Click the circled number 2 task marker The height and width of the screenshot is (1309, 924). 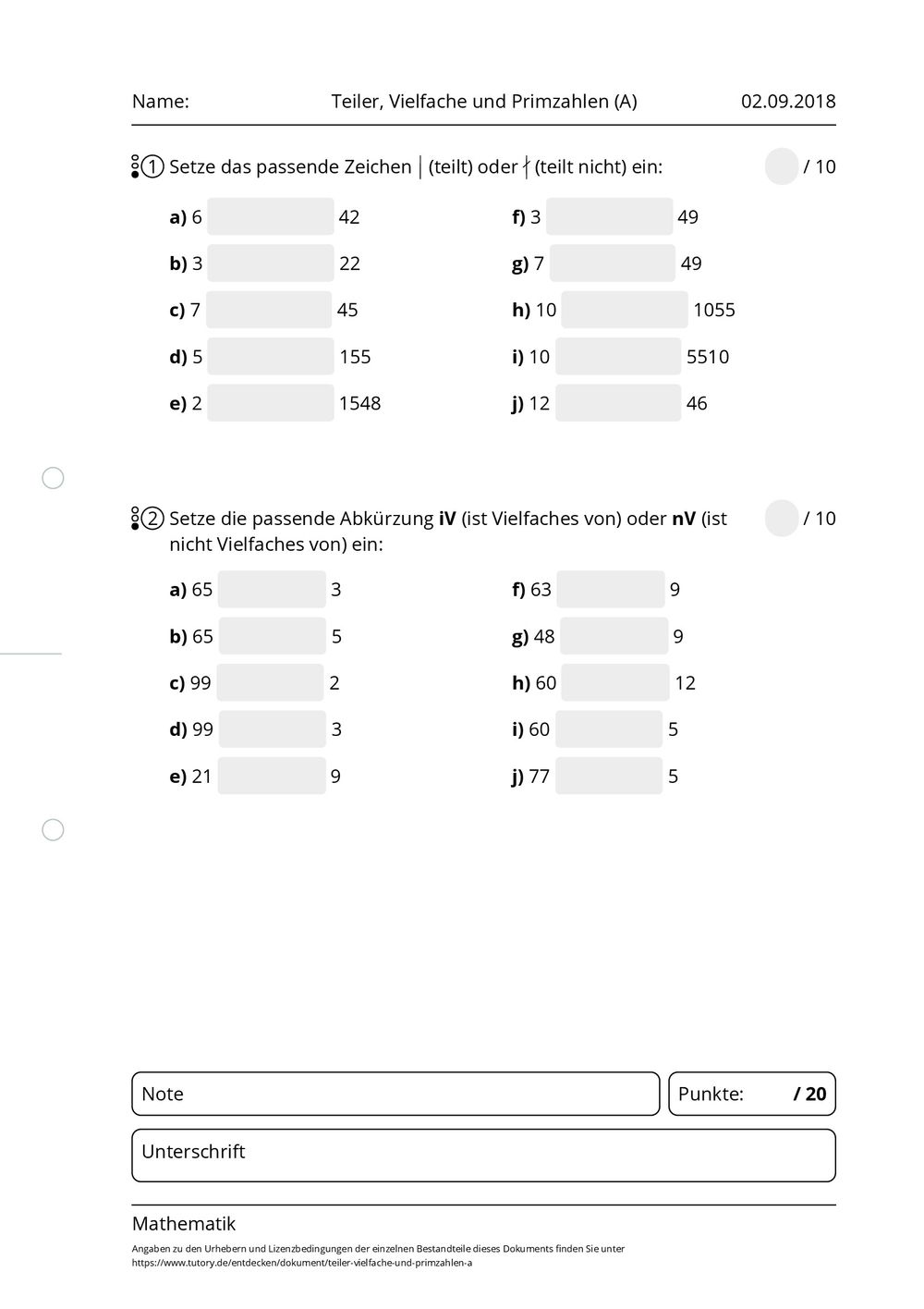[153, 519]
